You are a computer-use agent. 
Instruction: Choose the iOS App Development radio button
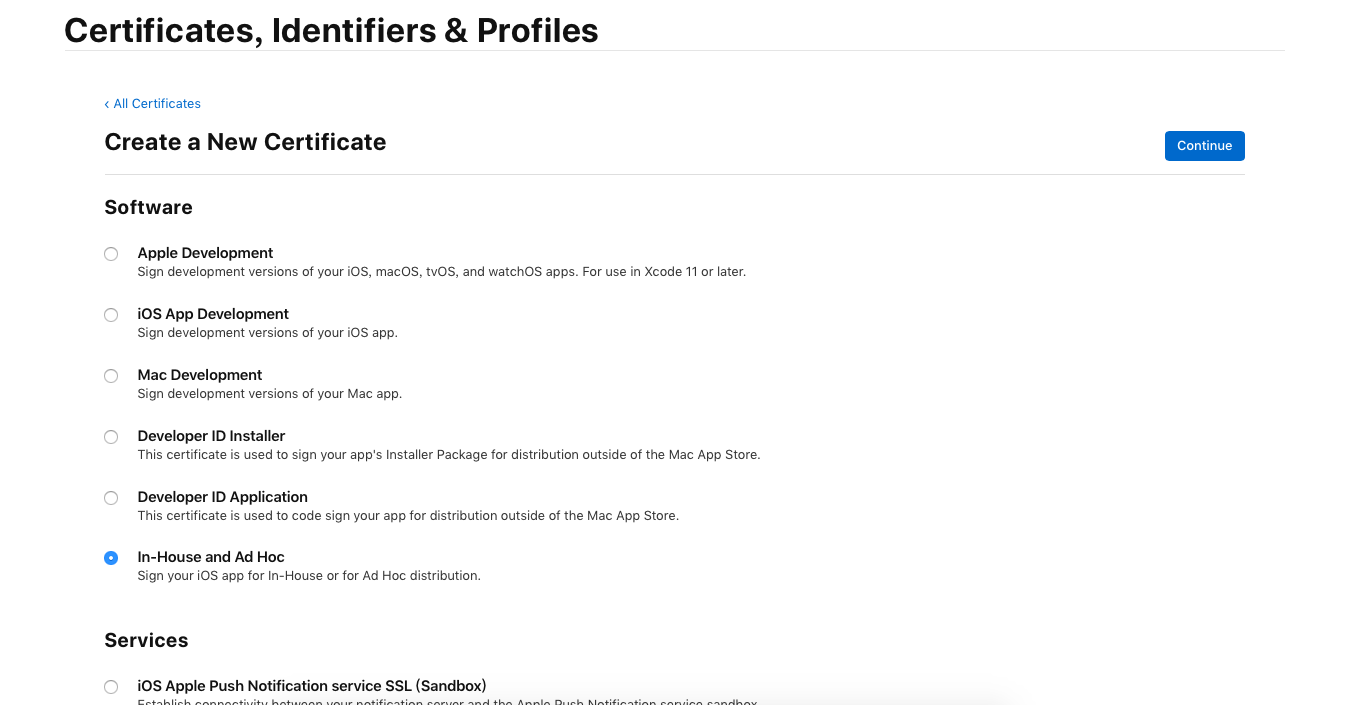coord(111,315)
